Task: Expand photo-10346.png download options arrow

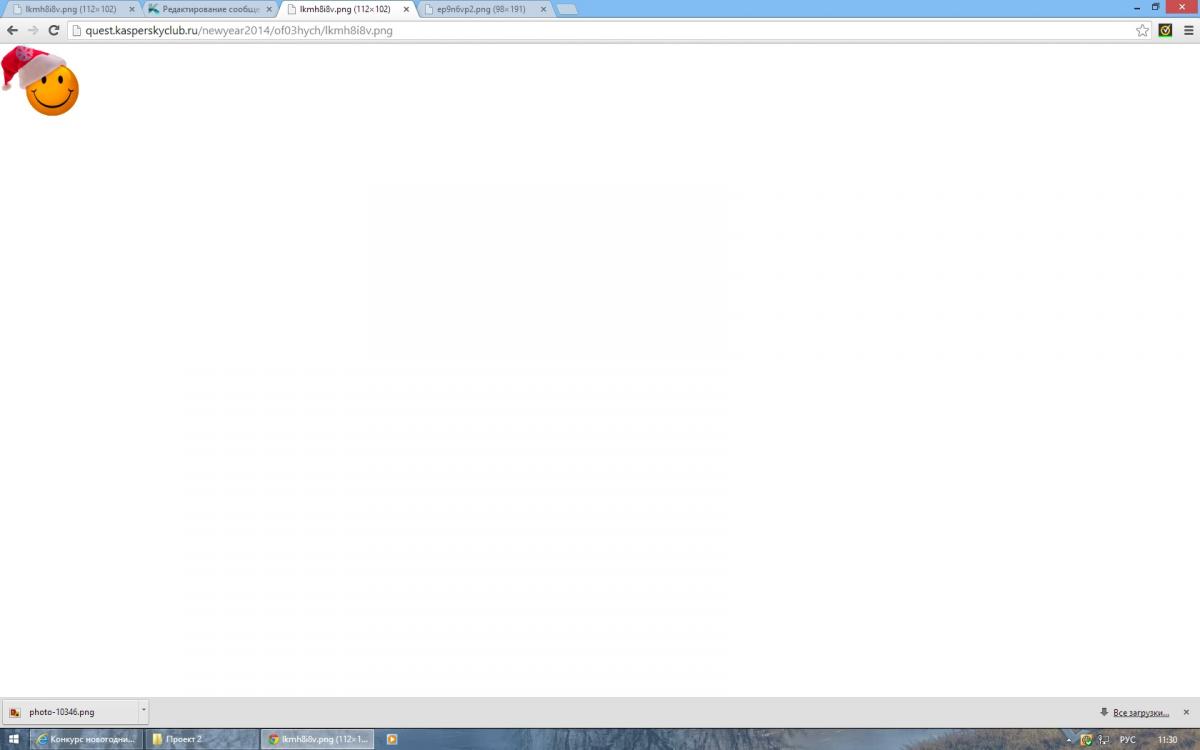Action: click(x=143, y=712)
